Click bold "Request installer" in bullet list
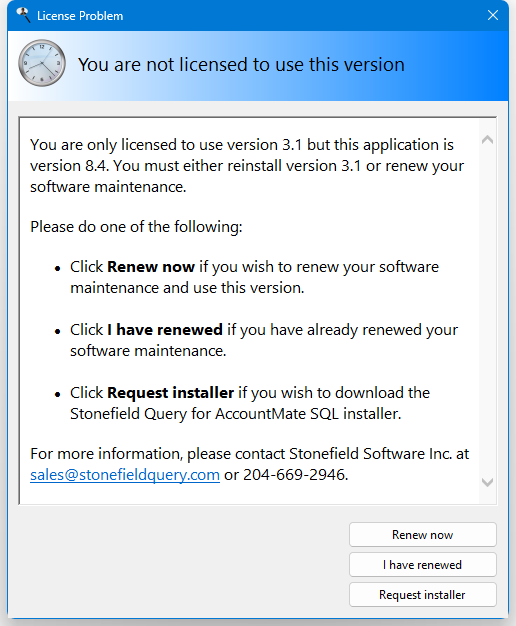This screenshot has height=626, width=516. tap(171, 393)
